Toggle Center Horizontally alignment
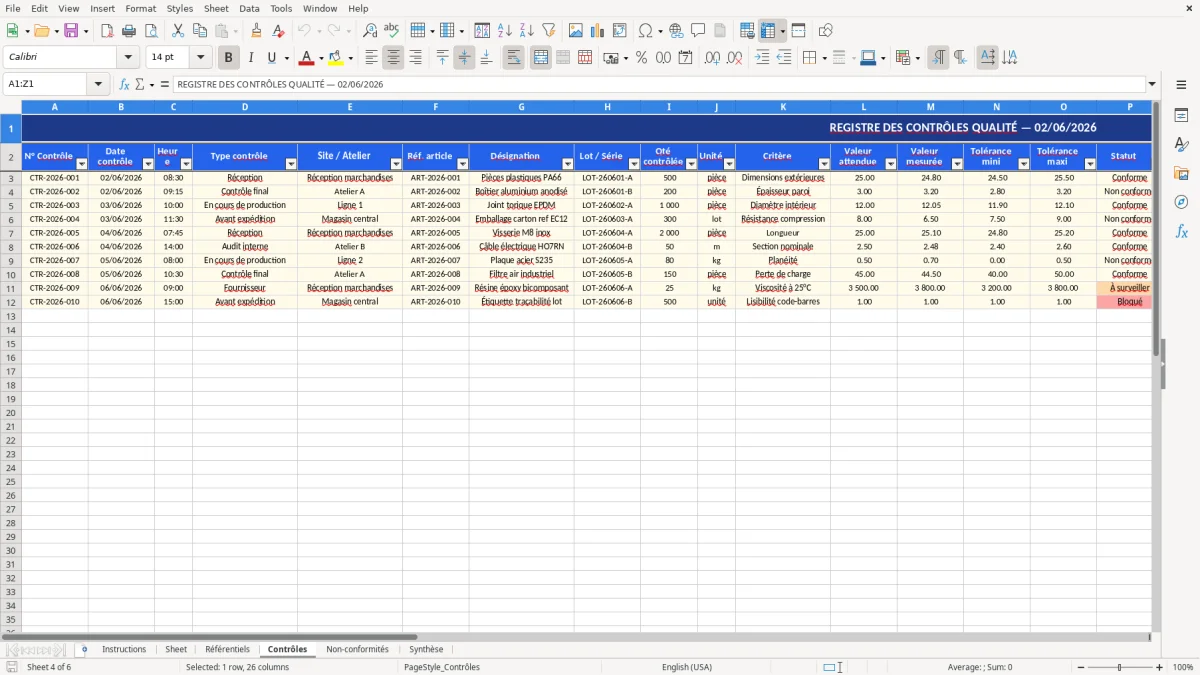This screenshot has height=675, width=1200. click(x=393, y=58)
